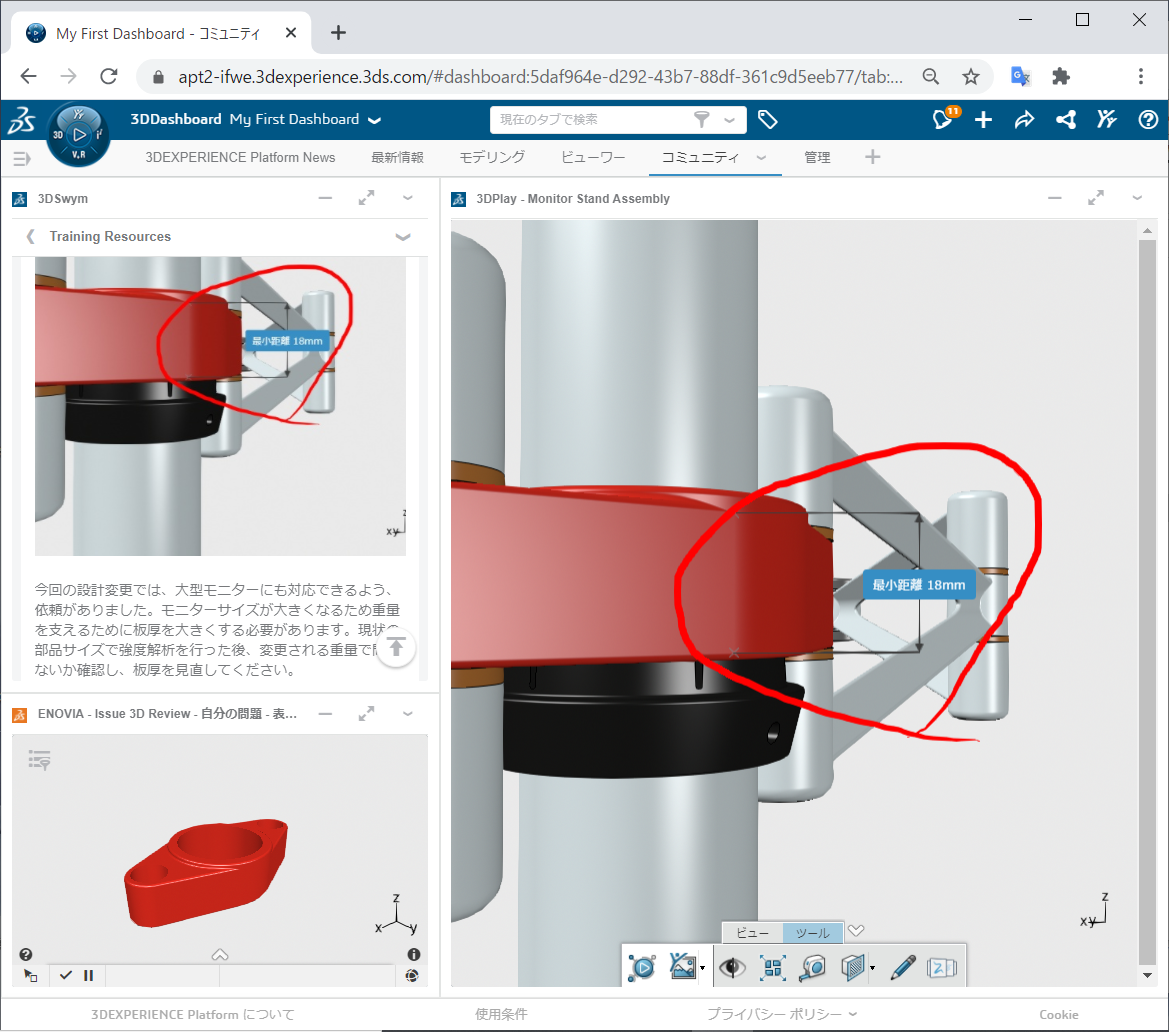Open the tag (6WTags) icon

[768, 119]
